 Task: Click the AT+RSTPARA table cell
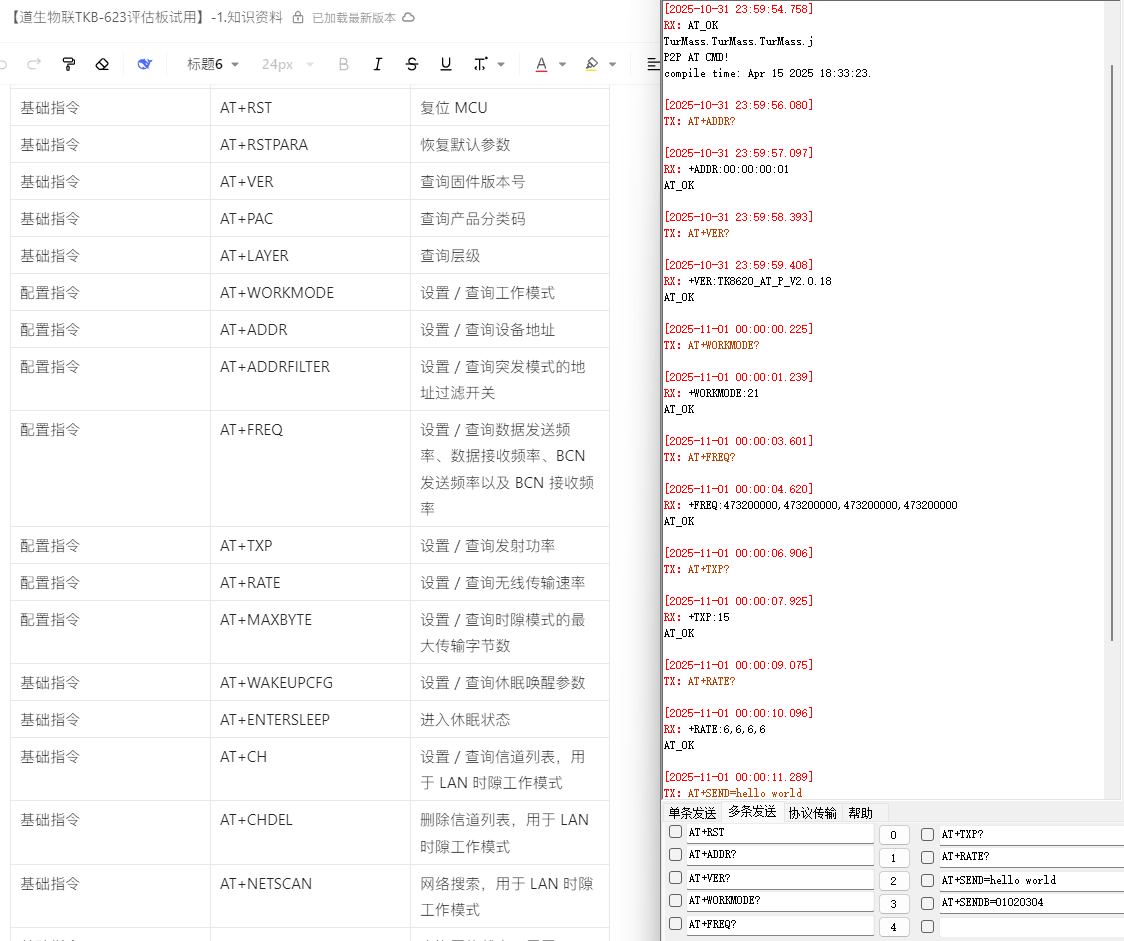(x=310, y=145)
